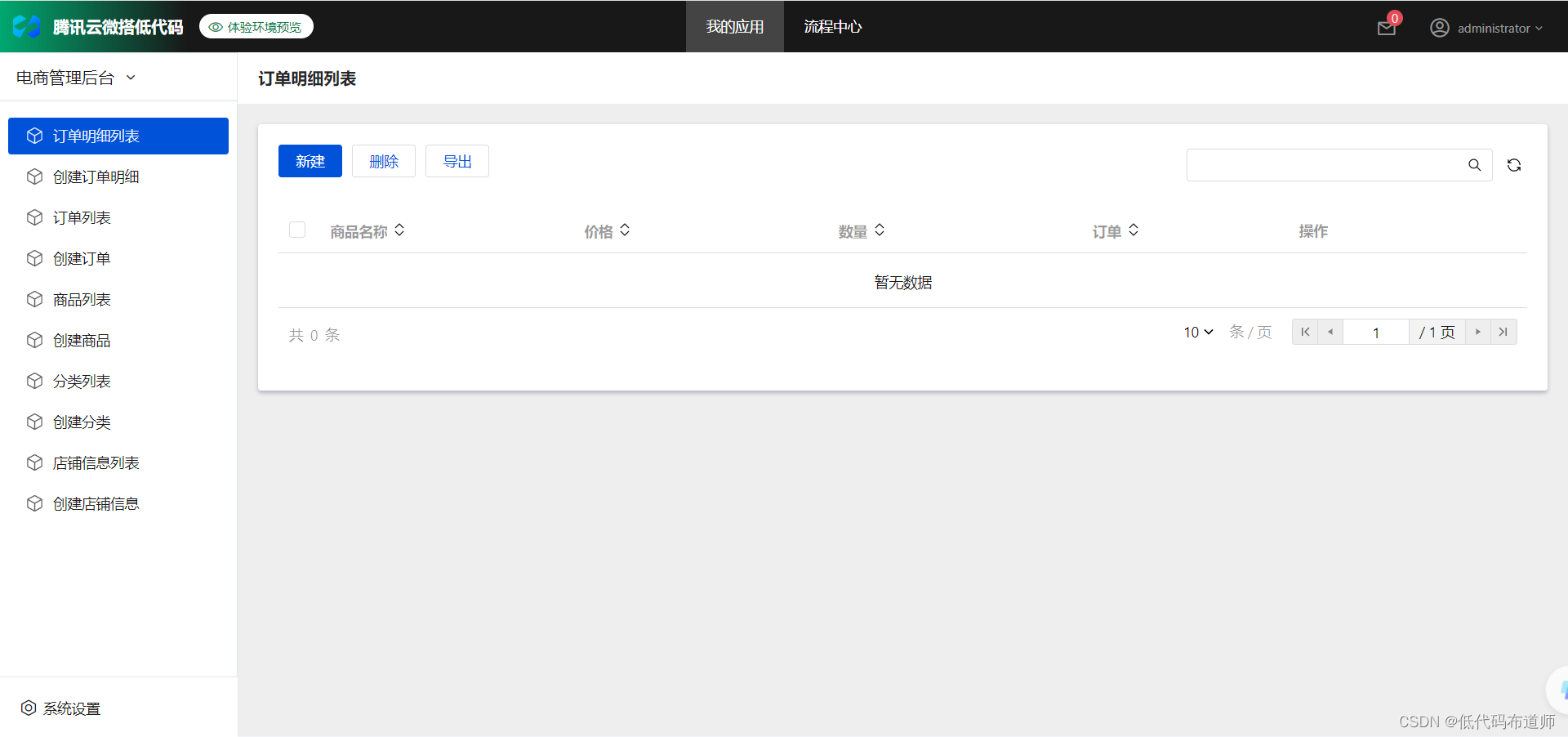Click the cube icon beside 创建商品

34,340
